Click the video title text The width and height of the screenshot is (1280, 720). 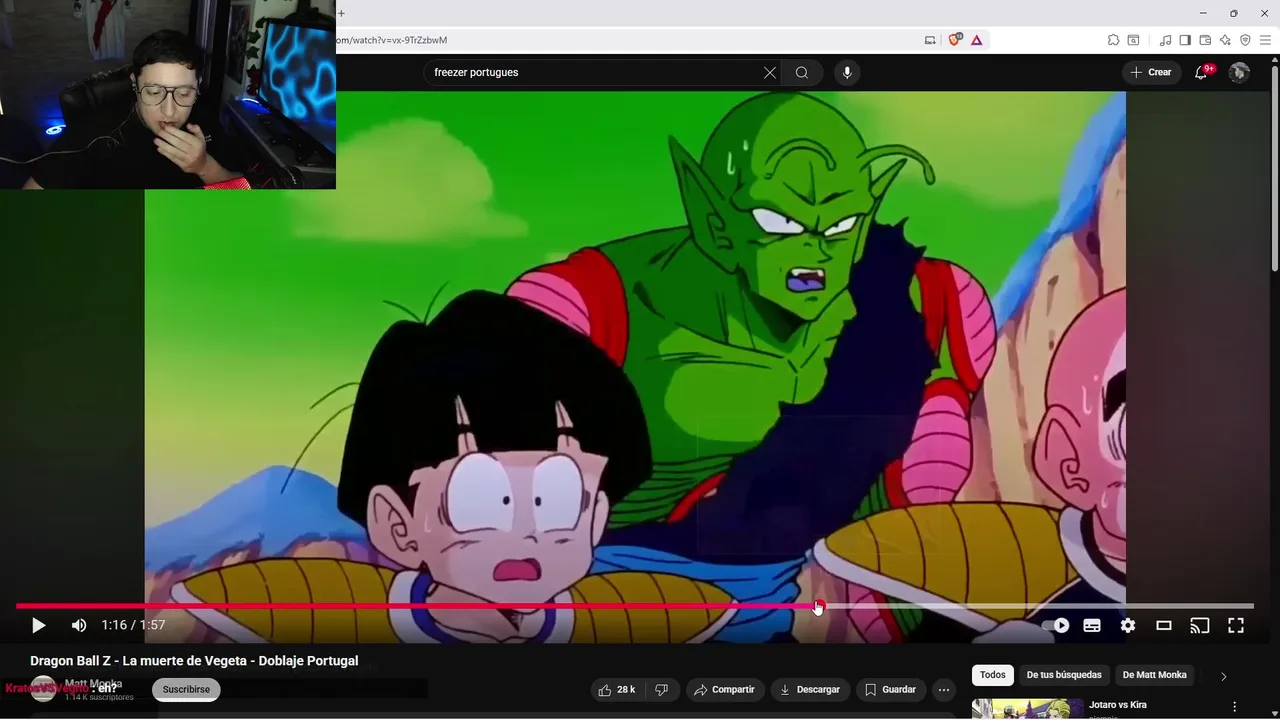click(194, 661)
